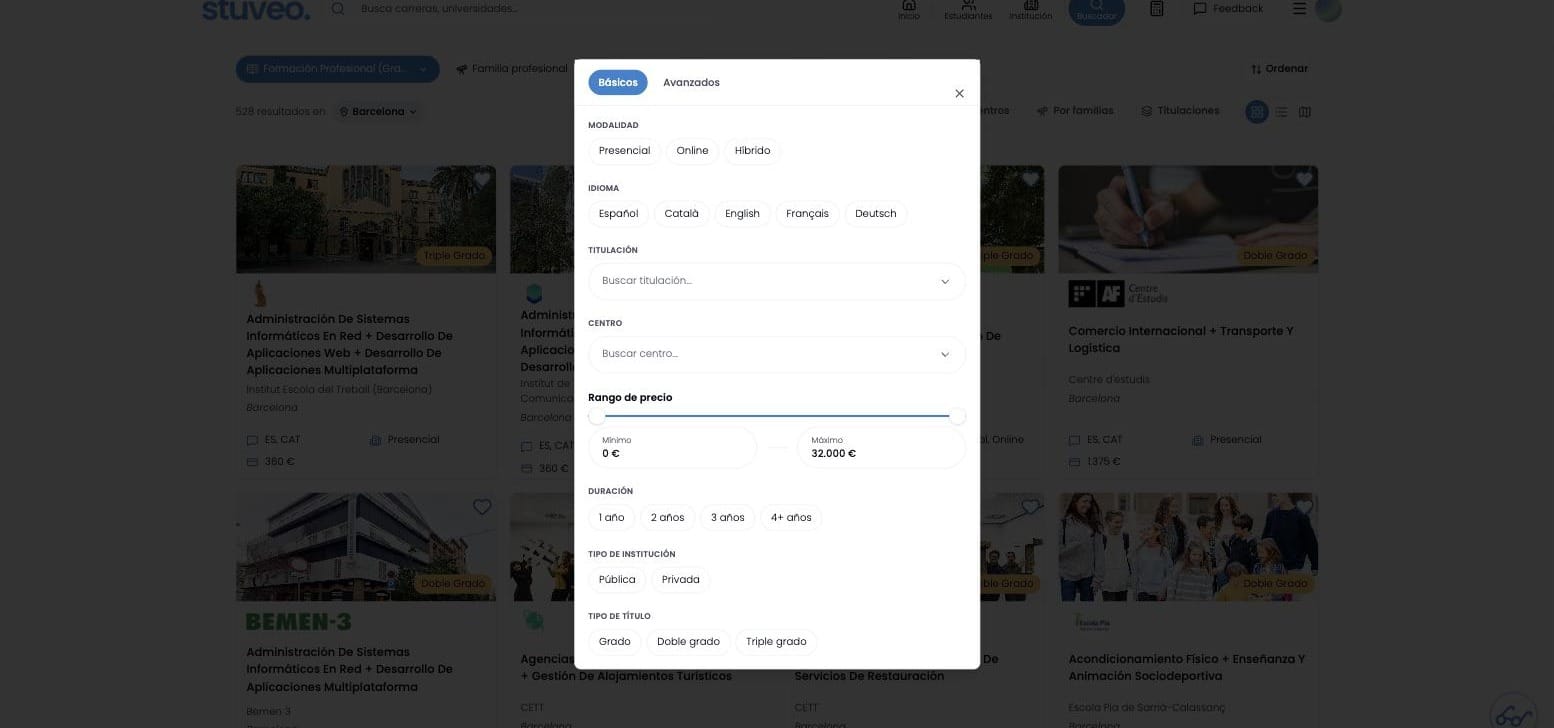
Task: Select the Titulaciones tab
Action: 1180,111
